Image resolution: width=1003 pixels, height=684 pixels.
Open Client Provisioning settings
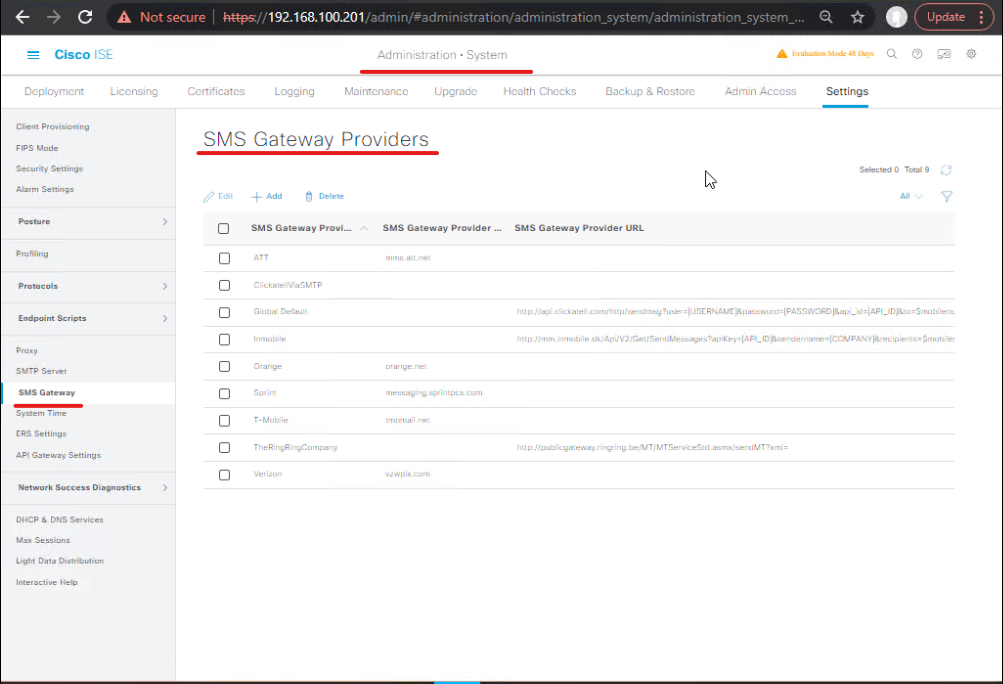click(52, 127)
